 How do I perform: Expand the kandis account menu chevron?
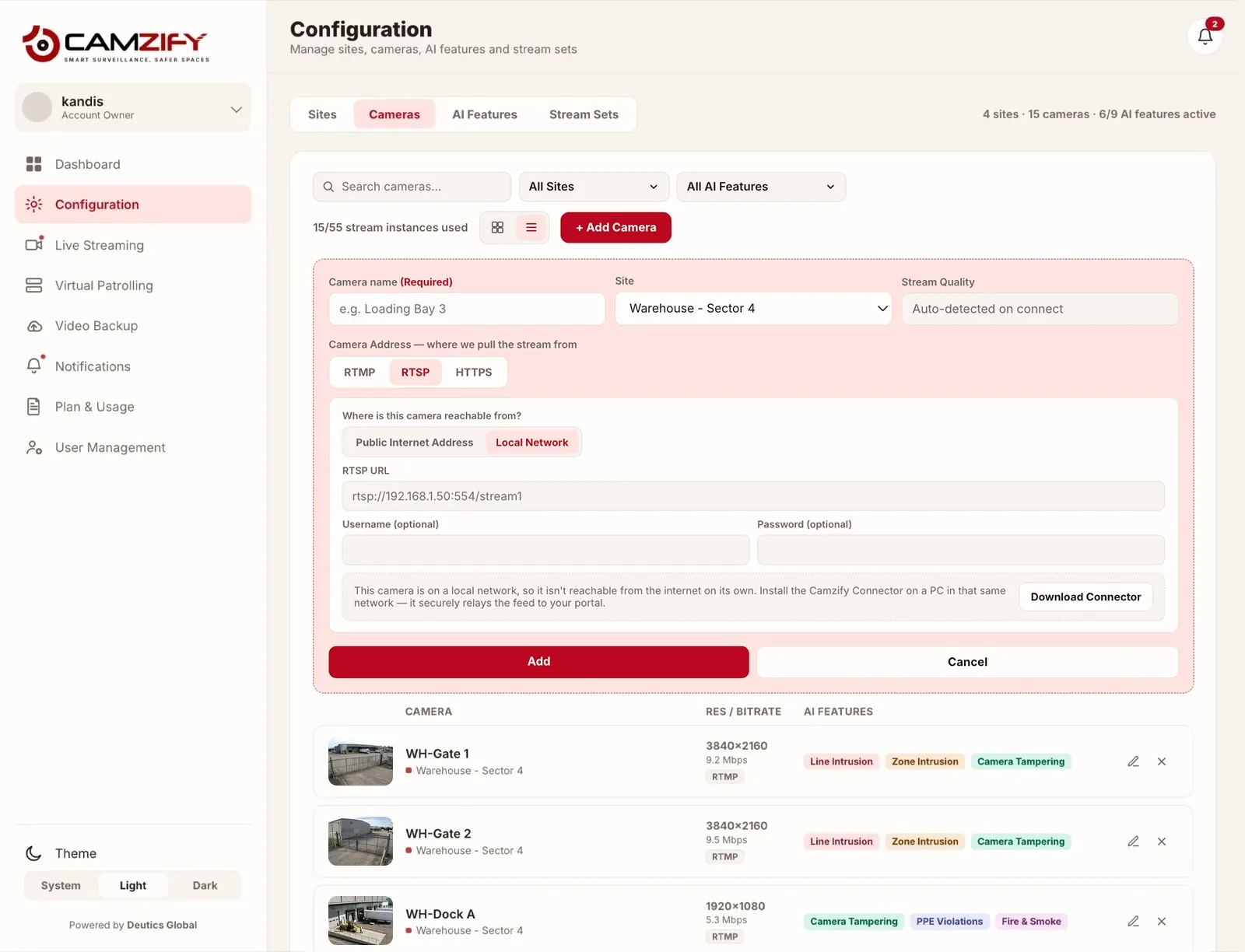click(x=237, y=110)
